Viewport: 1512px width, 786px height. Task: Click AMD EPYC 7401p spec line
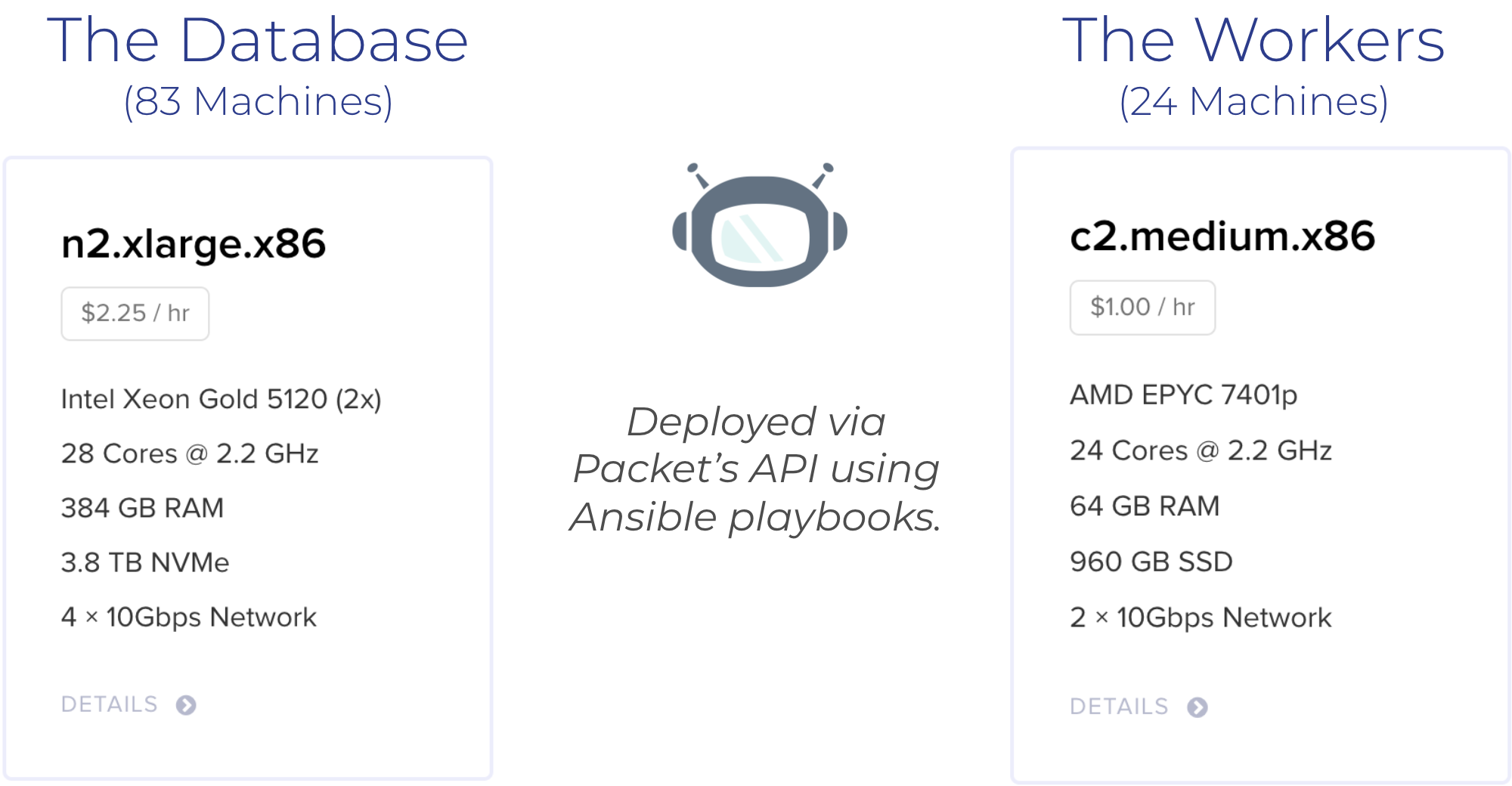coord(1184,395)
